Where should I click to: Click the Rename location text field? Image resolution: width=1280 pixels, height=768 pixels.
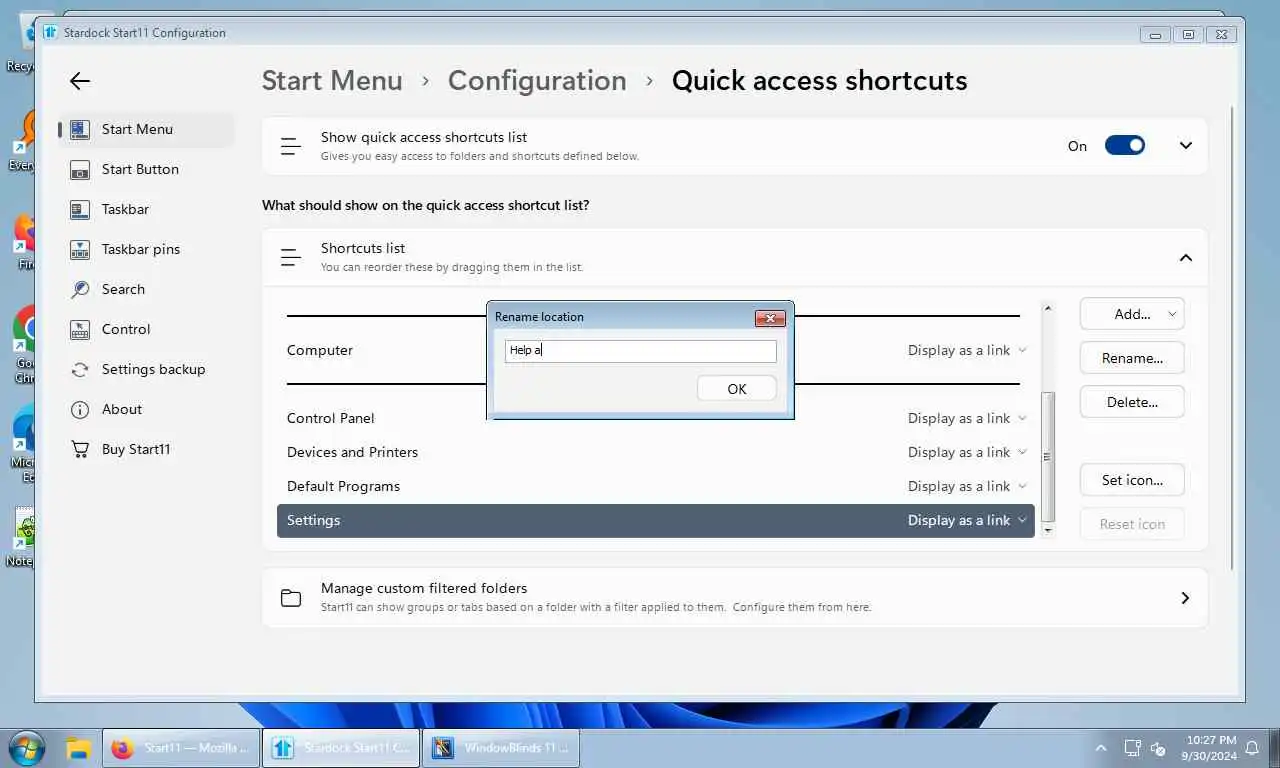coord(640,351)
